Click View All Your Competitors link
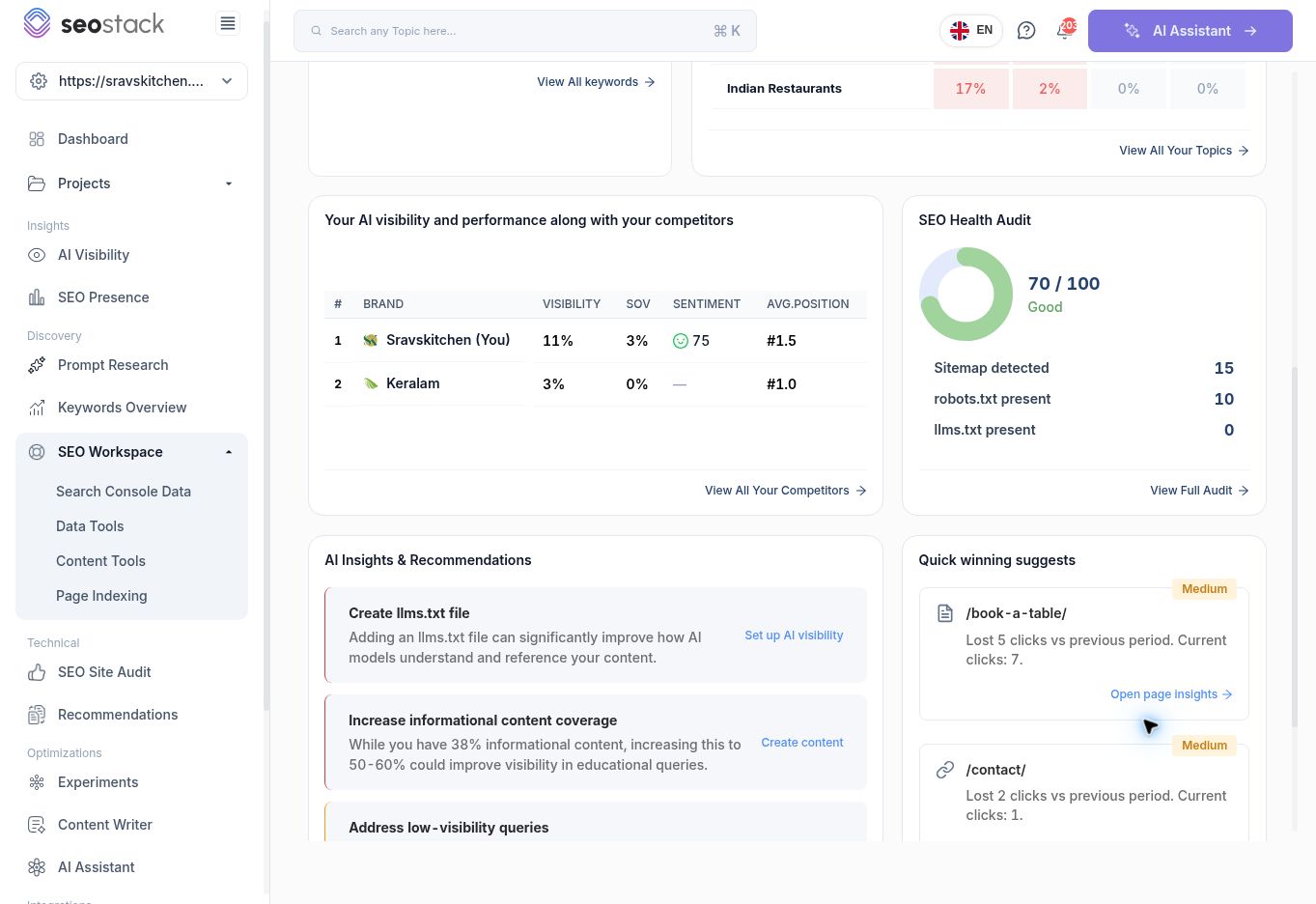Viewport: 1316px width, 904px height. tap(785, 491)
